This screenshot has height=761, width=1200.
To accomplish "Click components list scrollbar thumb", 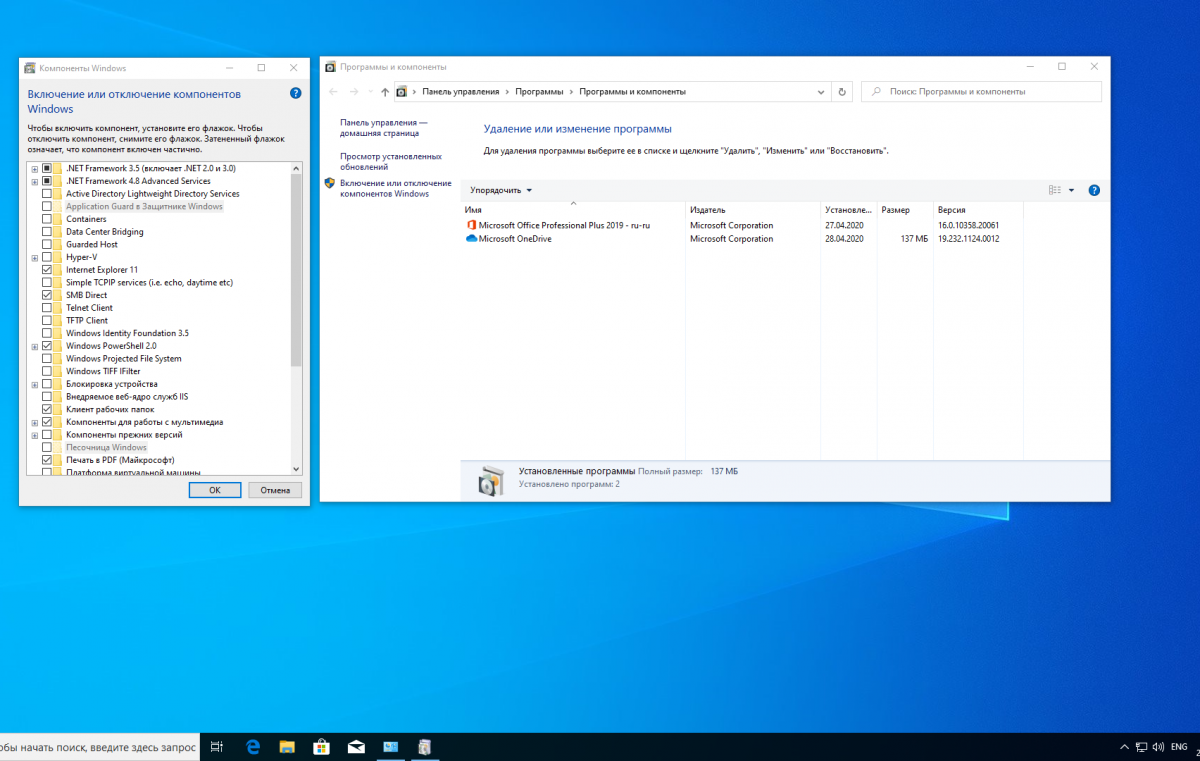I will pos(296,270).
